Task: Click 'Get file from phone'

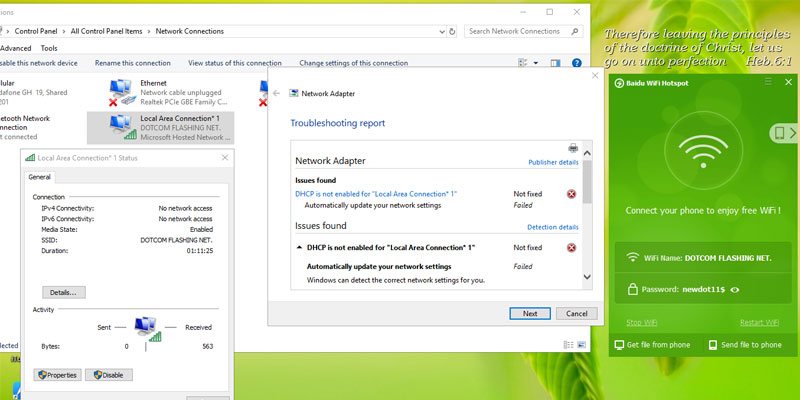Action: coord(653,345)
